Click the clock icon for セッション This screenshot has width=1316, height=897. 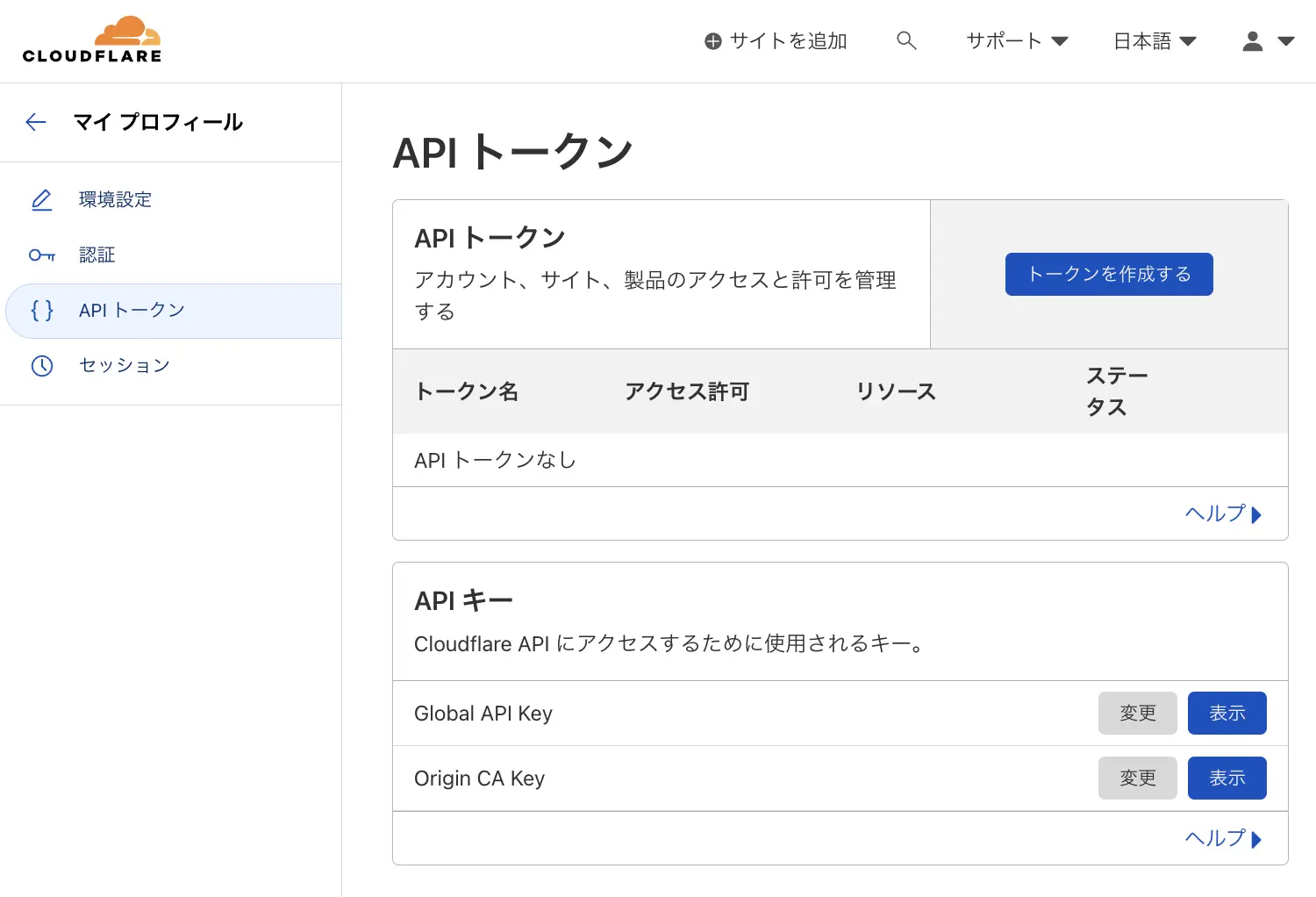(x=41, y=366)
